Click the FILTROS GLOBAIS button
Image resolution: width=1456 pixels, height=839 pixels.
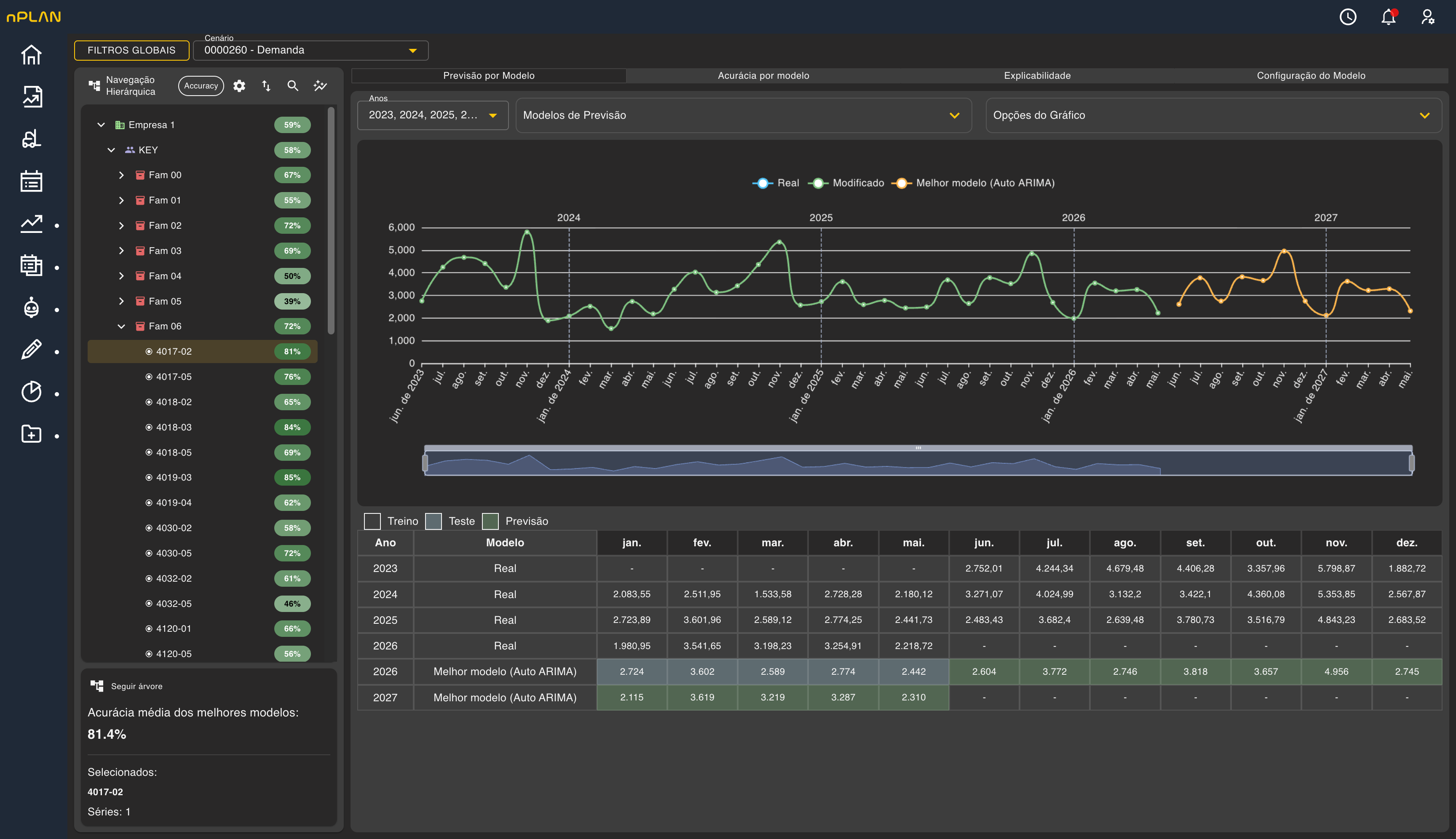click(x=131, y=50)
